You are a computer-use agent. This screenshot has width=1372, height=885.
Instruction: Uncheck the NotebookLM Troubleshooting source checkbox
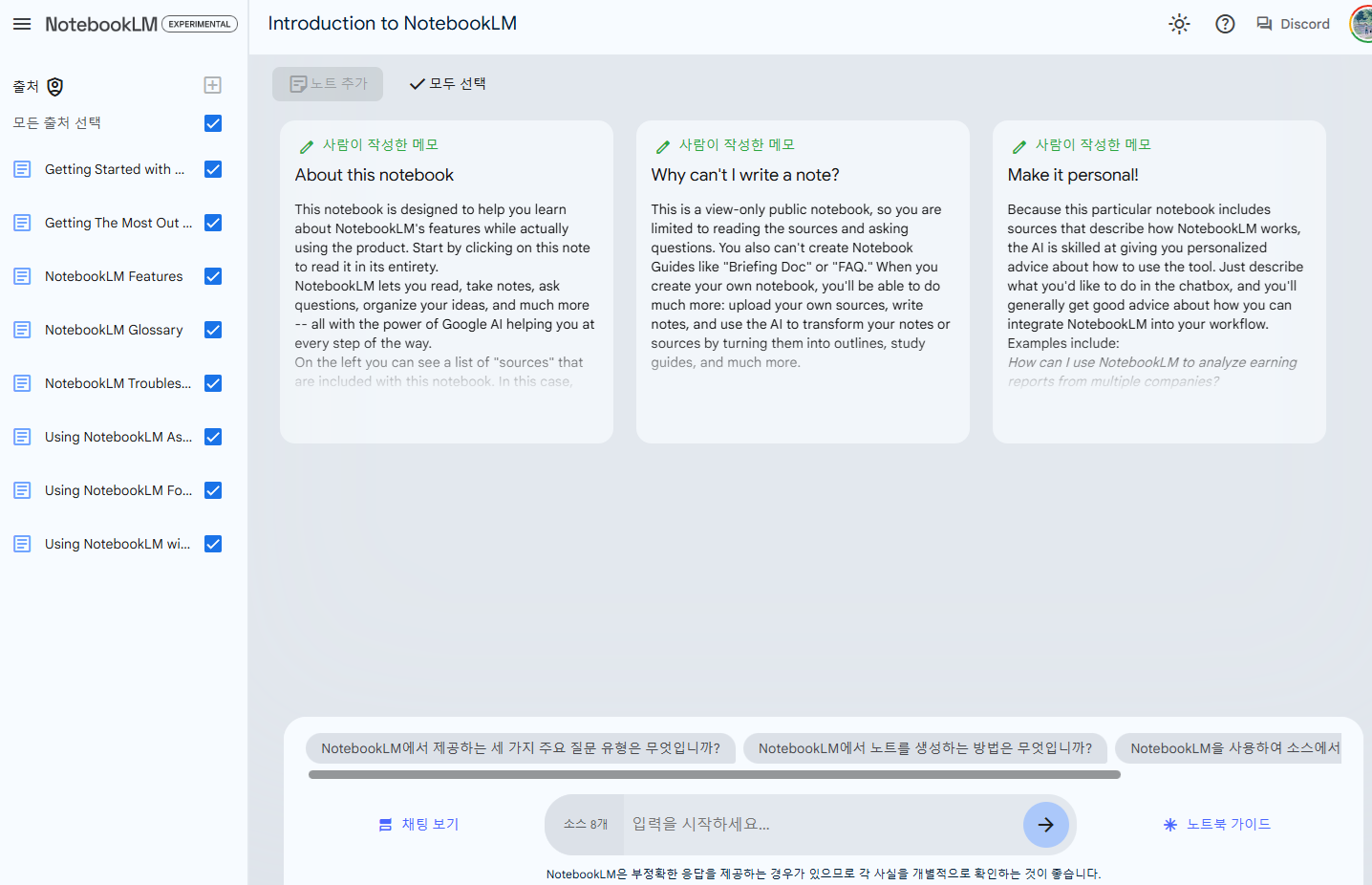[x=213, y=383]
